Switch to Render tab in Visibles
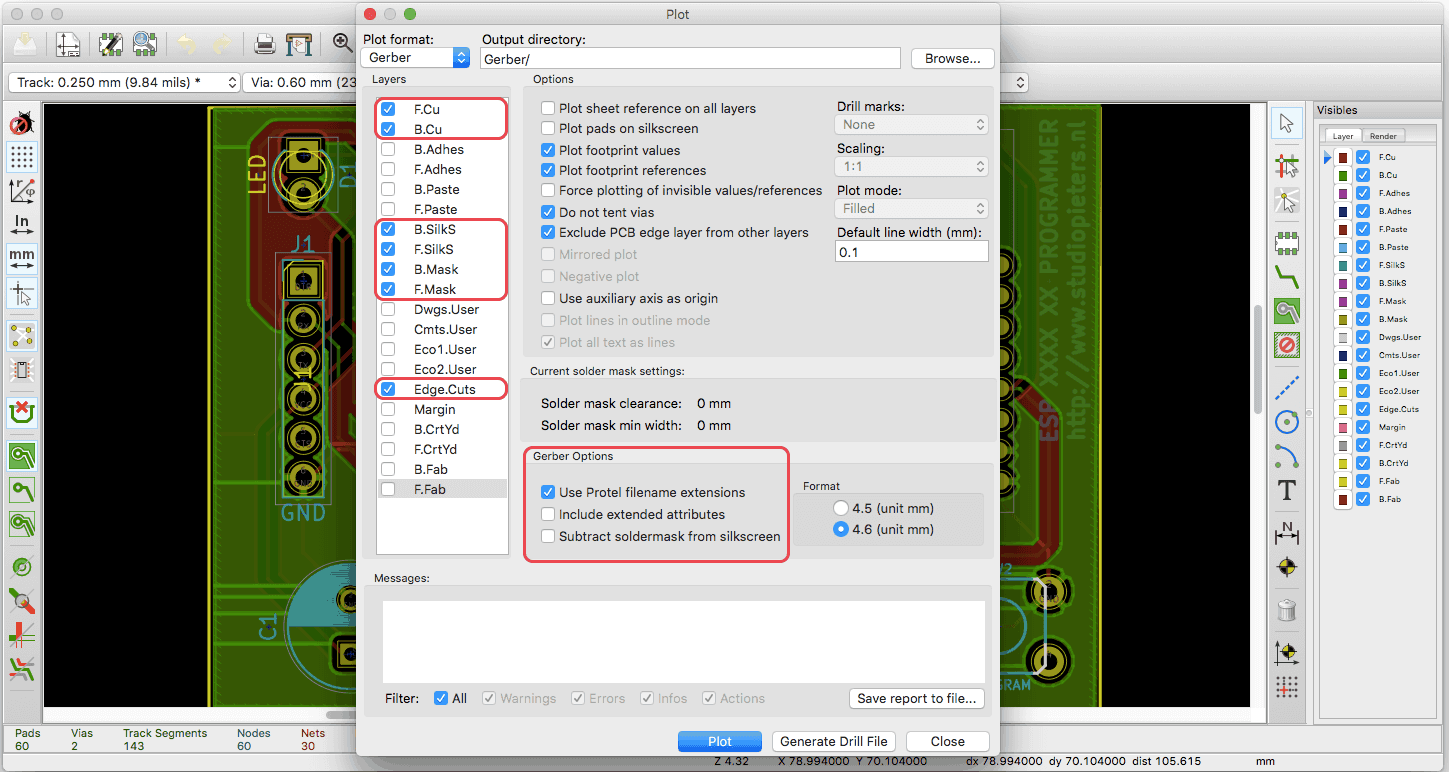1449x772 pixels. [x=1383, y=136]
